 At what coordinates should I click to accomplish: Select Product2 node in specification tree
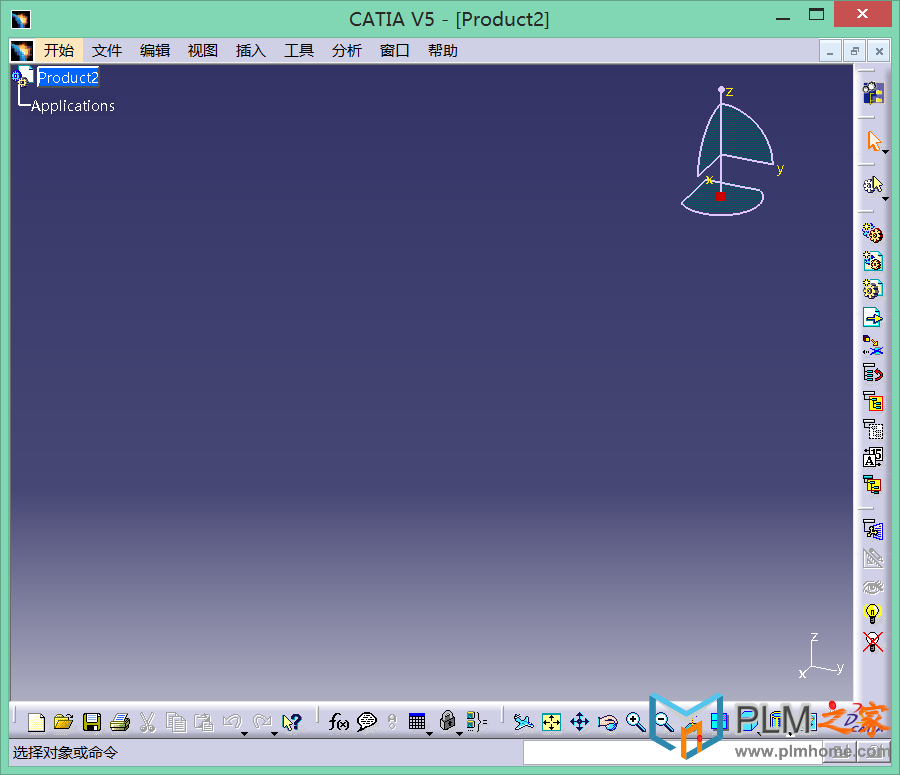(x=68, y=77)
